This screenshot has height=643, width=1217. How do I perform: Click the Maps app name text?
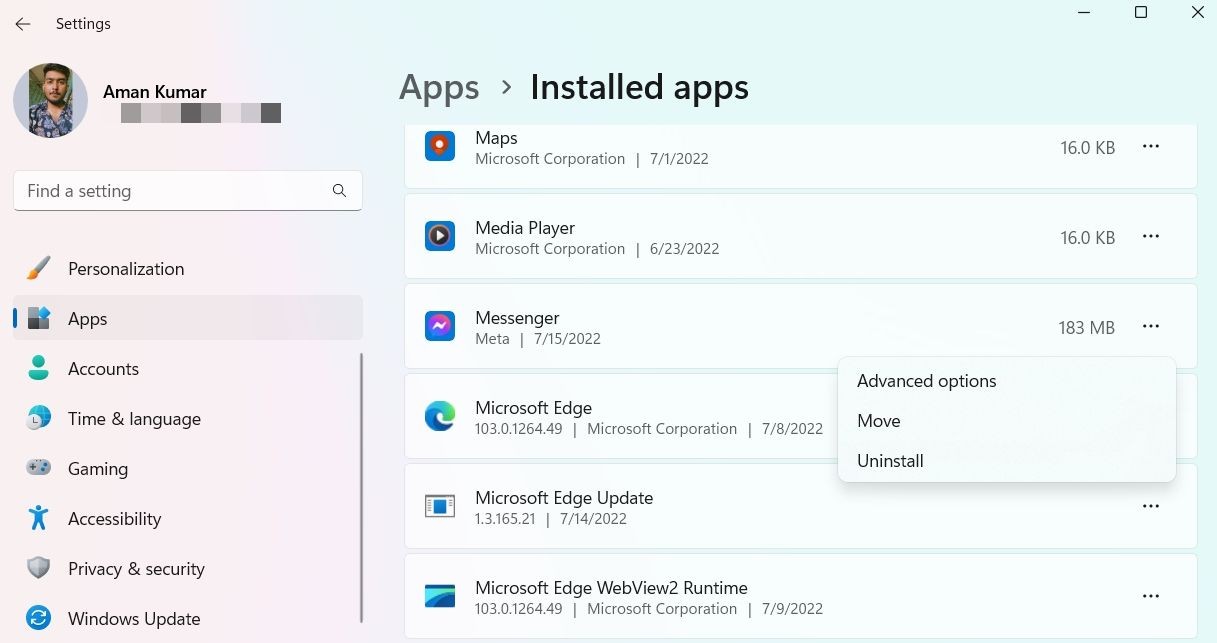(496, 138)
